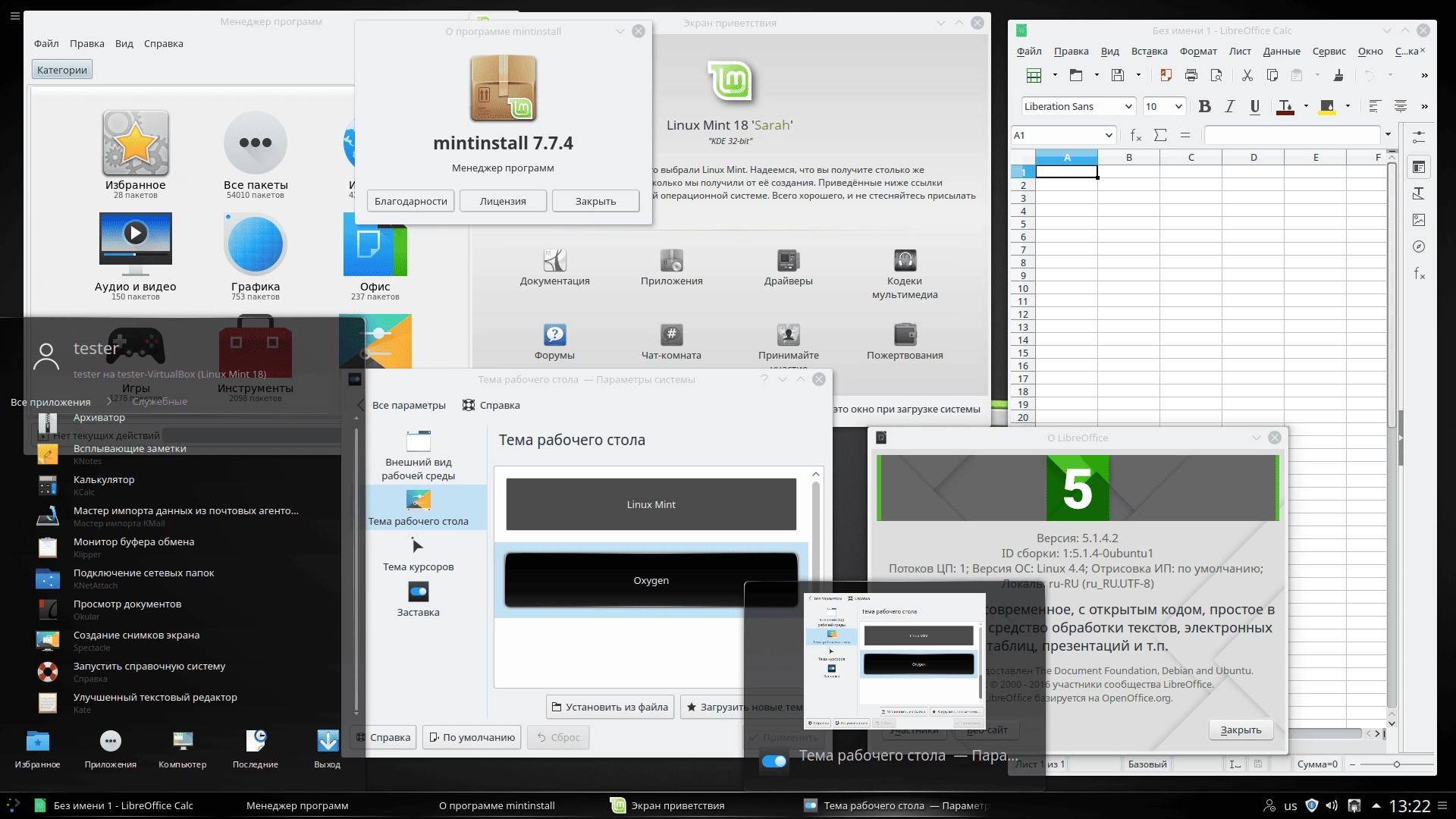
Task: Click the Sum sigma icon
Action: point(1160,135)
